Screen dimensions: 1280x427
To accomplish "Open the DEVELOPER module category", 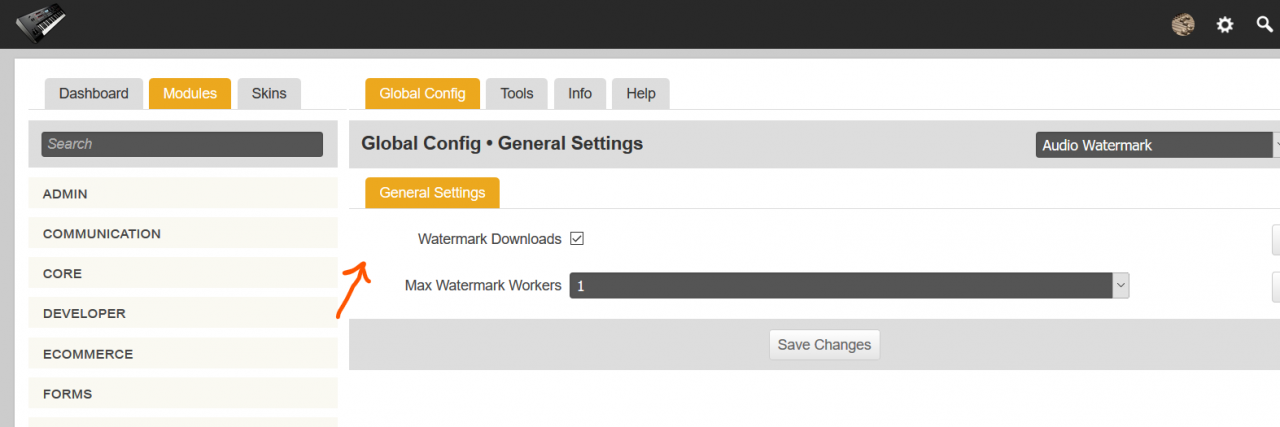I will point(183,314).
